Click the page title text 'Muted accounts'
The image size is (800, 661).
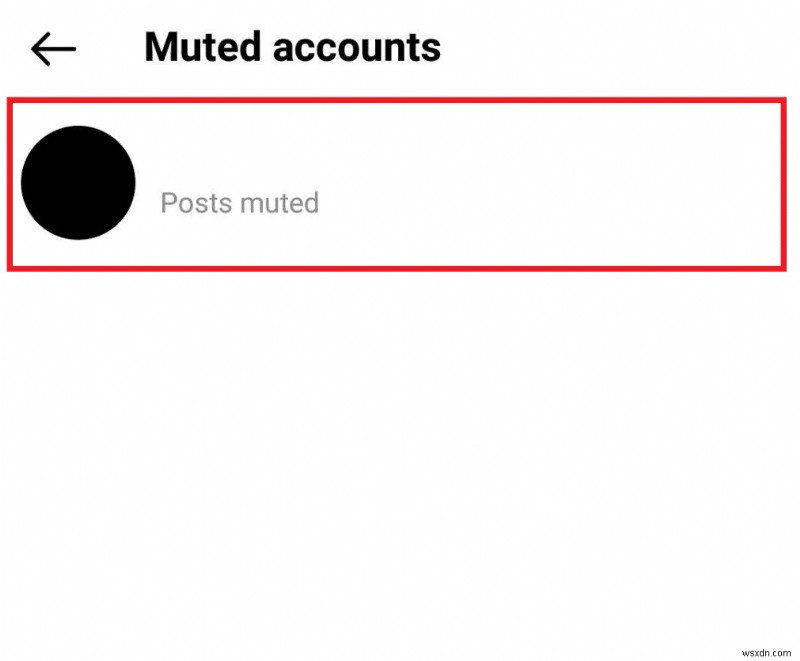[x=292, y=46]
